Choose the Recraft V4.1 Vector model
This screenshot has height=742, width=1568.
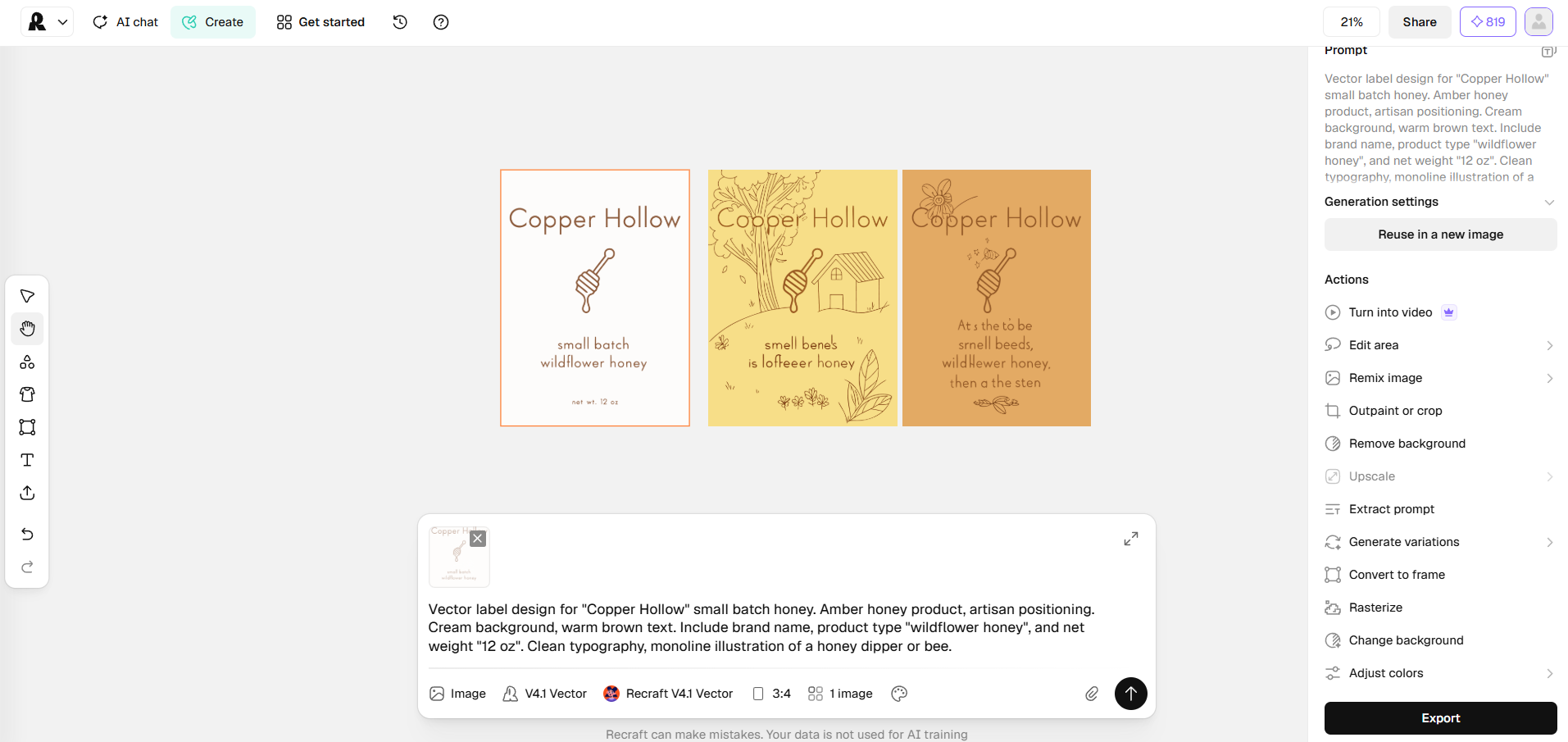tap(668, 694)
